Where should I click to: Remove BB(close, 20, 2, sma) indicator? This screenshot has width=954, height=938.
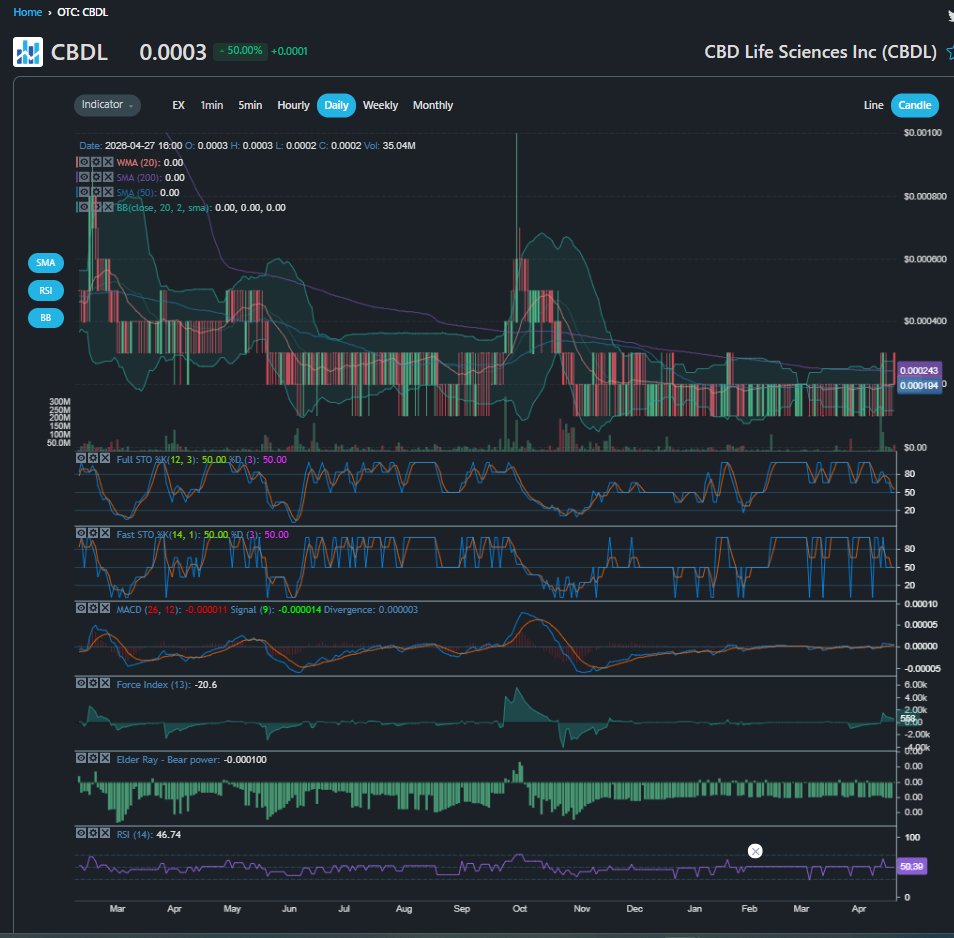click(x=108, y=207)
